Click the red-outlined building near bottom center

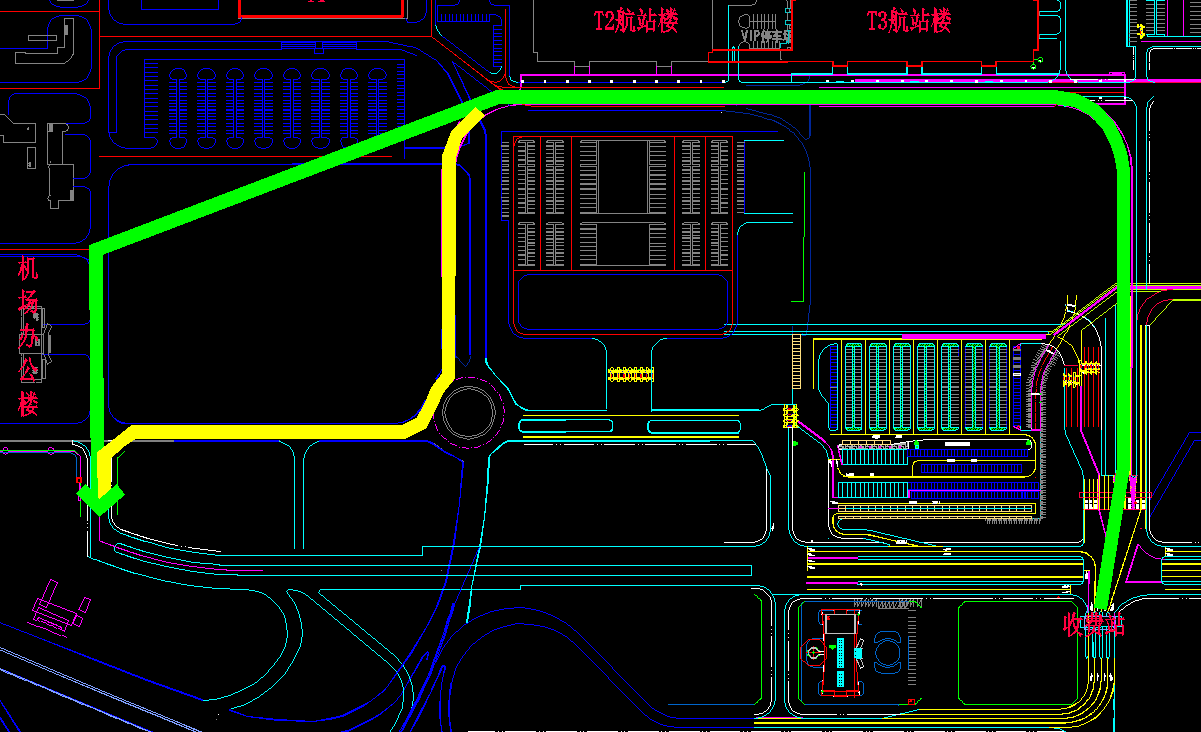click(841, 651)
